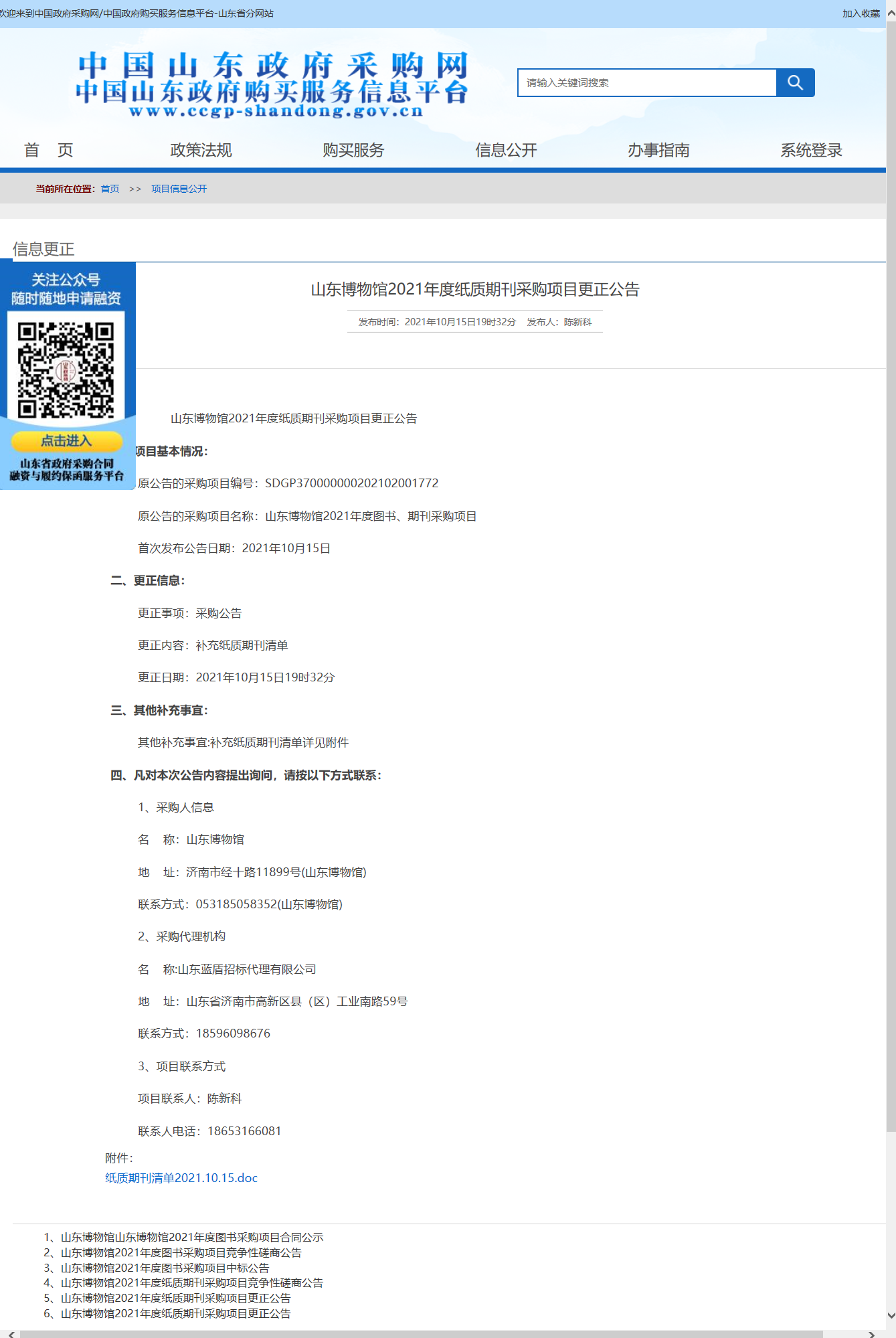This screenshot has width=896, height=1338.
Task: Click the magnifying glass search icon
Action: 795,82
